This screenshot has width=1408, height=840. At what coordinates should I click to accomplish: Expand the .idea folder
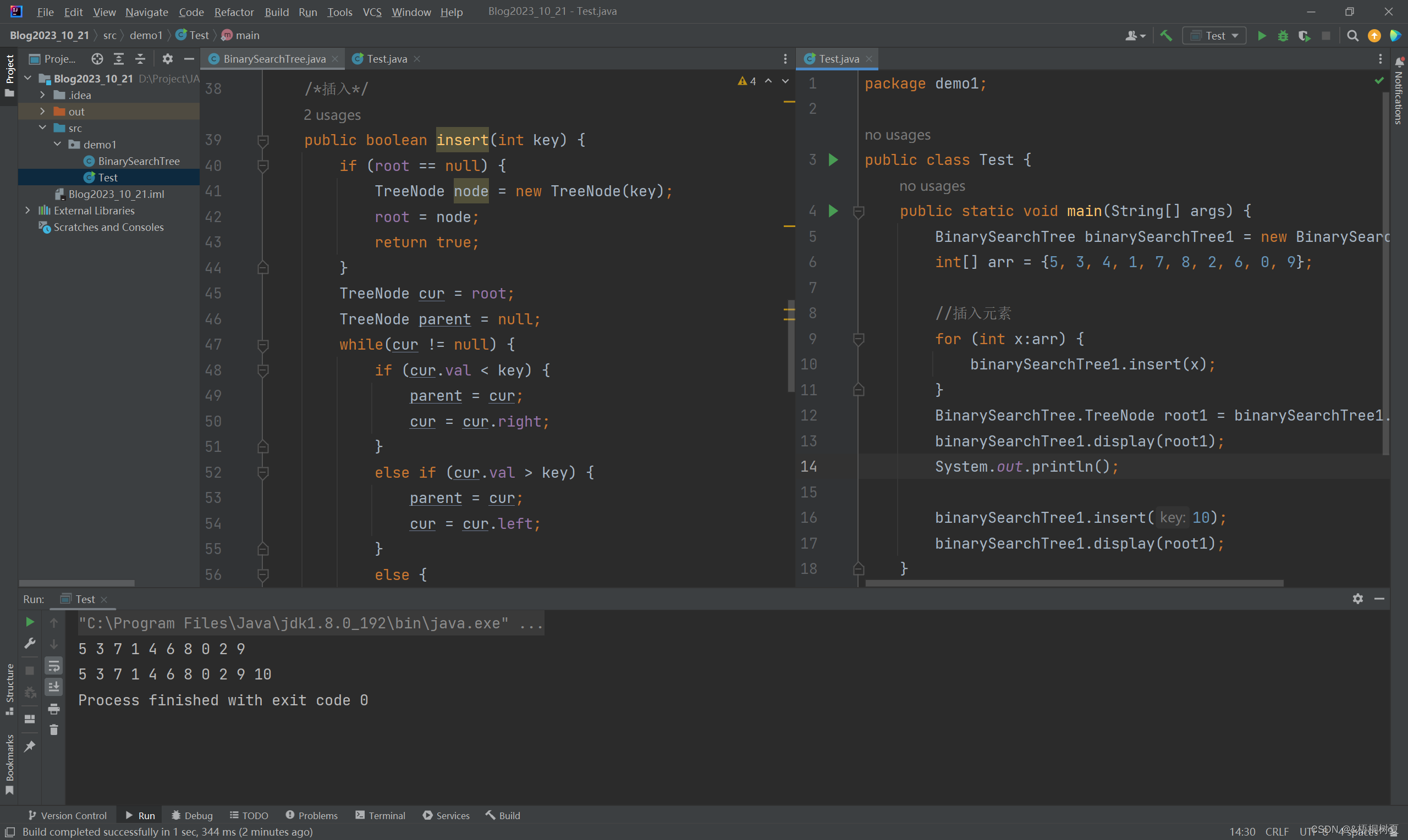[42, 95]
